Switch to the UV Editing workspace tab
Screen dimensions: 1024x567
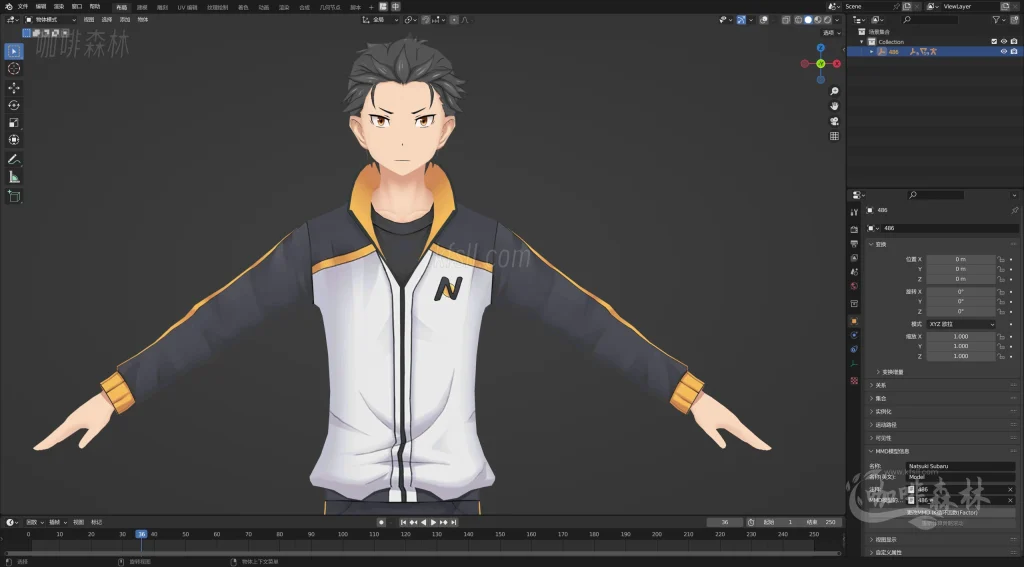point(187,7)
